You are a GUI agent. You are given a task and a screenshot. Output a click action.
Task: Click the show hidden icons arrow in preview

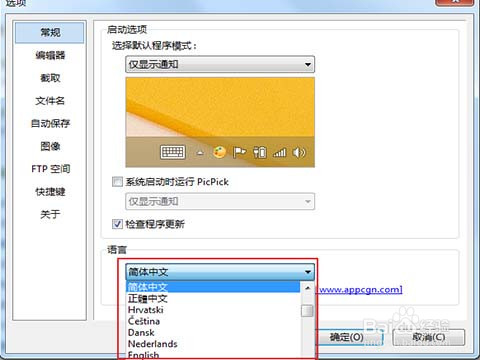(x=200, y=153)
